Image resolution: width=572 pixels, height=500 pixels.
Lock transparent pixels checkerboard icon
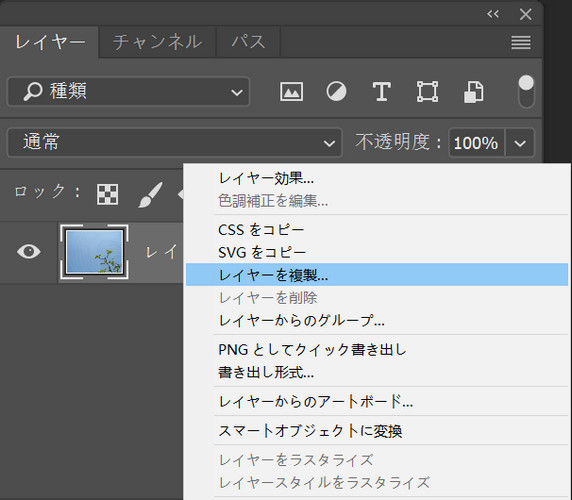pyautogui.click(x=107, y=194)
